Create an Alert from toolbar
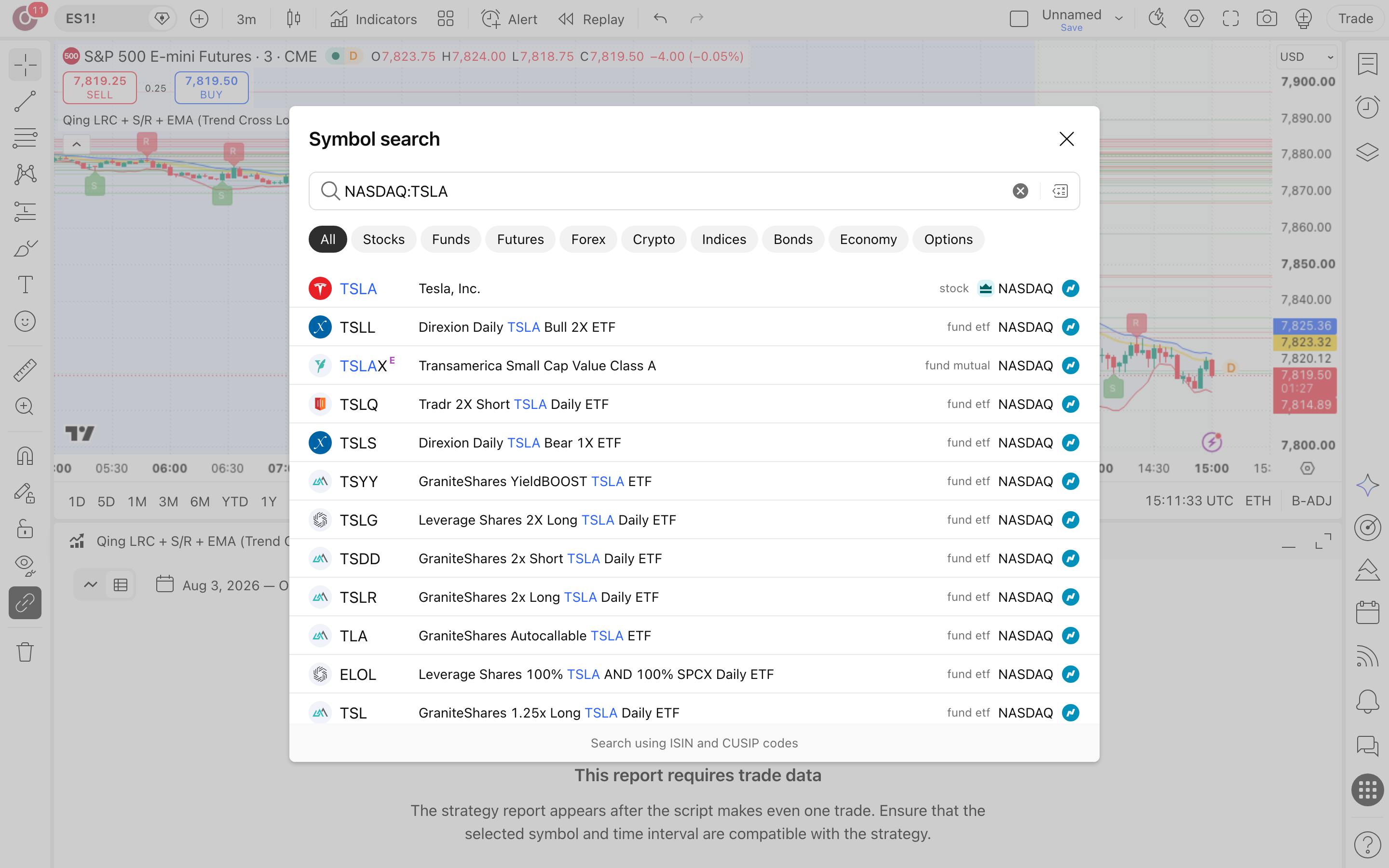 pos(509,19)
